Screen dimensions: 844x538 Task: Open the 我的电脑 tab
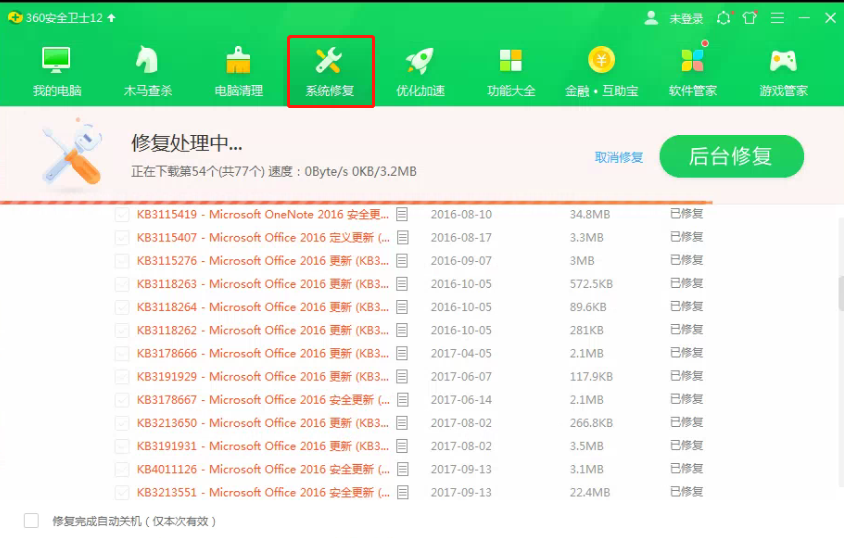tap(57, 71)
